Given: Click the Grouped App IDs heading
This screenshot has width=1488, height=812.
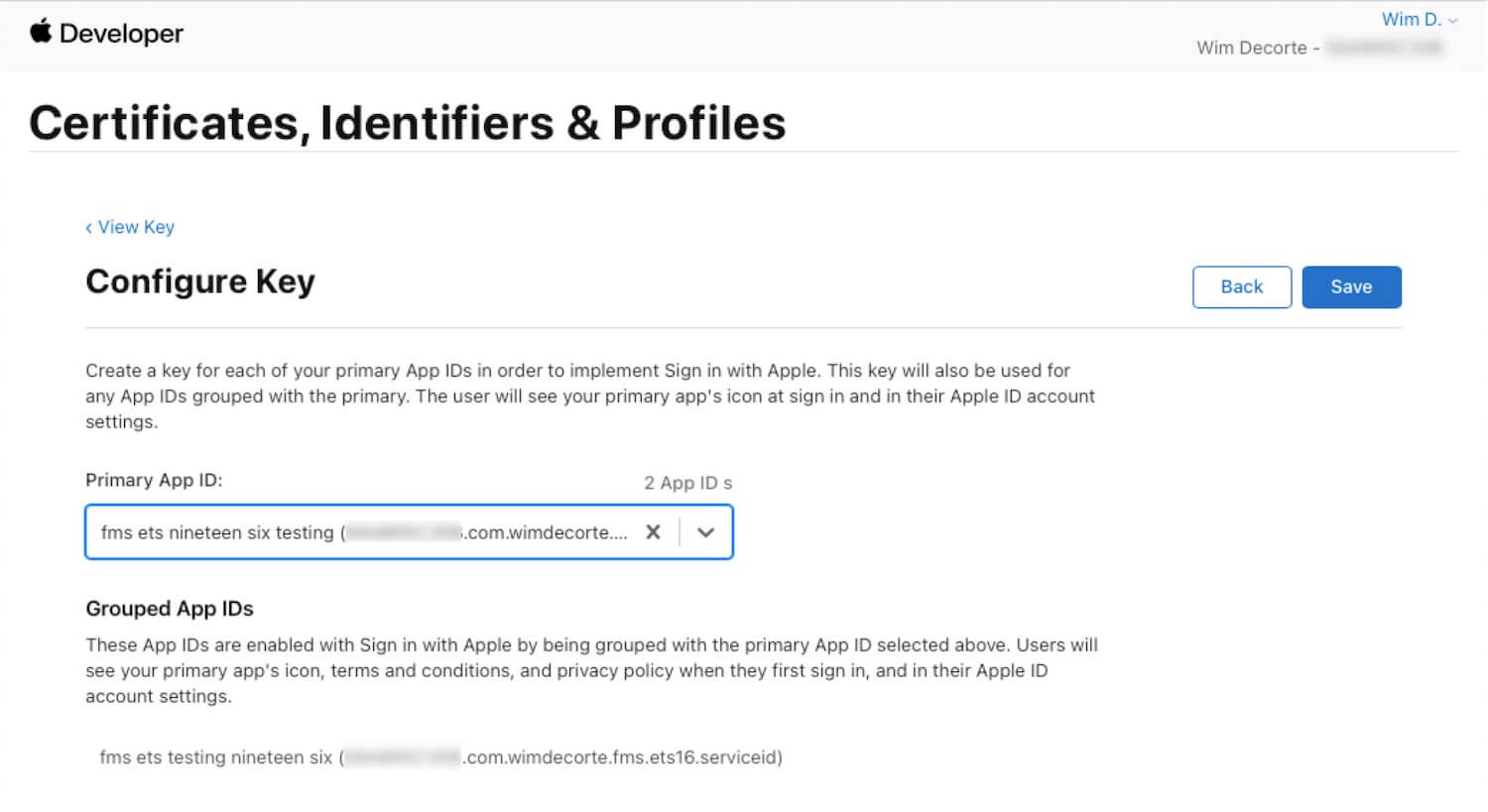Looking at the screenshot, I should 170,609.
